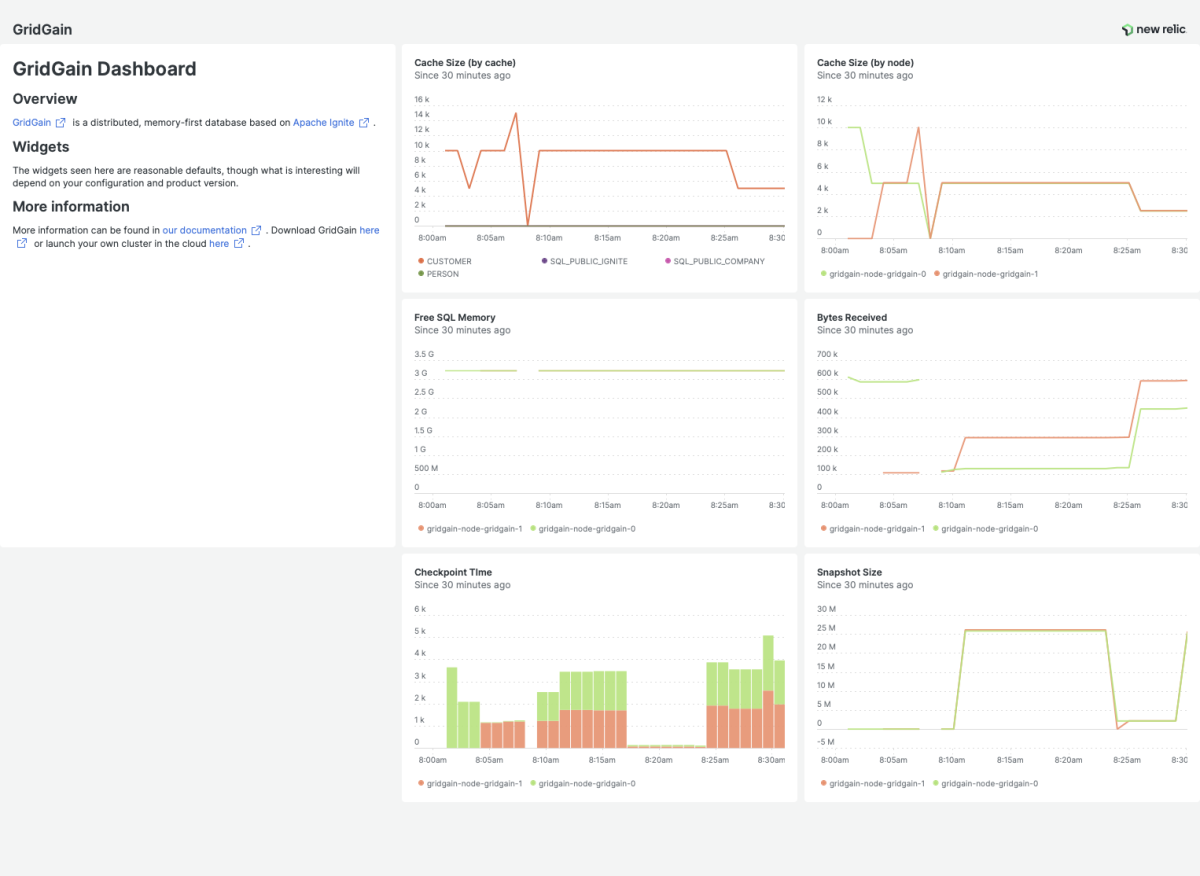
Task: Click the external-link icon beside the GridGain link
Action: 61,123
